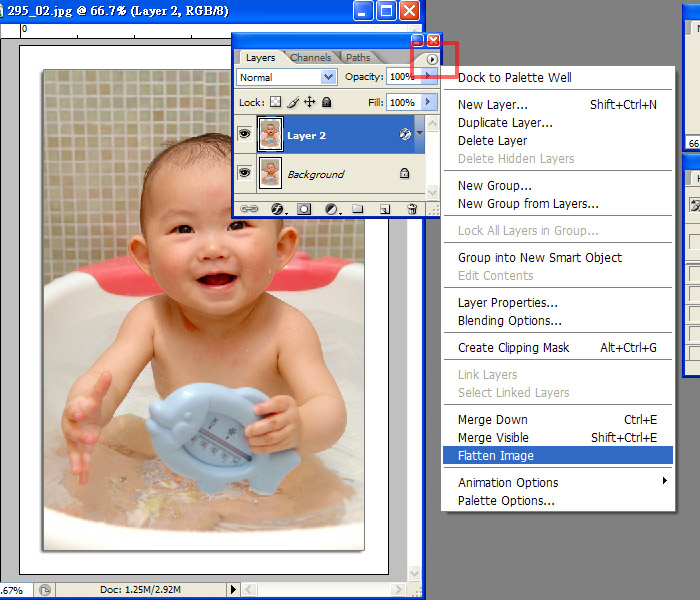Image resolution: width=700 pixels, height=600 pixels.
Task: Hide the Background layer
Action: click(x=245, y=173)
